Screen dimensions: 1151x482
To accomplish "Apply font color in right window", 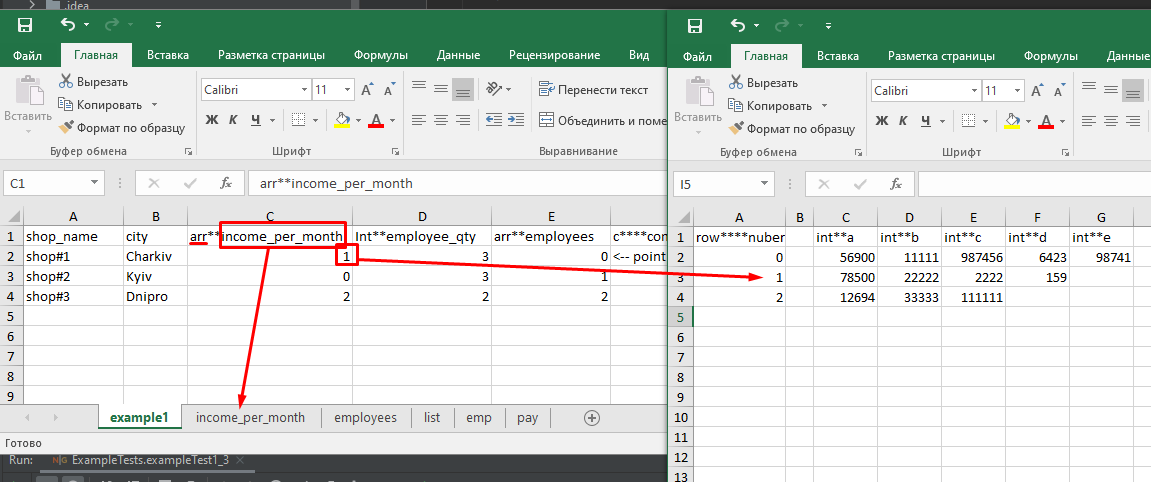I will tap(1047, 120).
